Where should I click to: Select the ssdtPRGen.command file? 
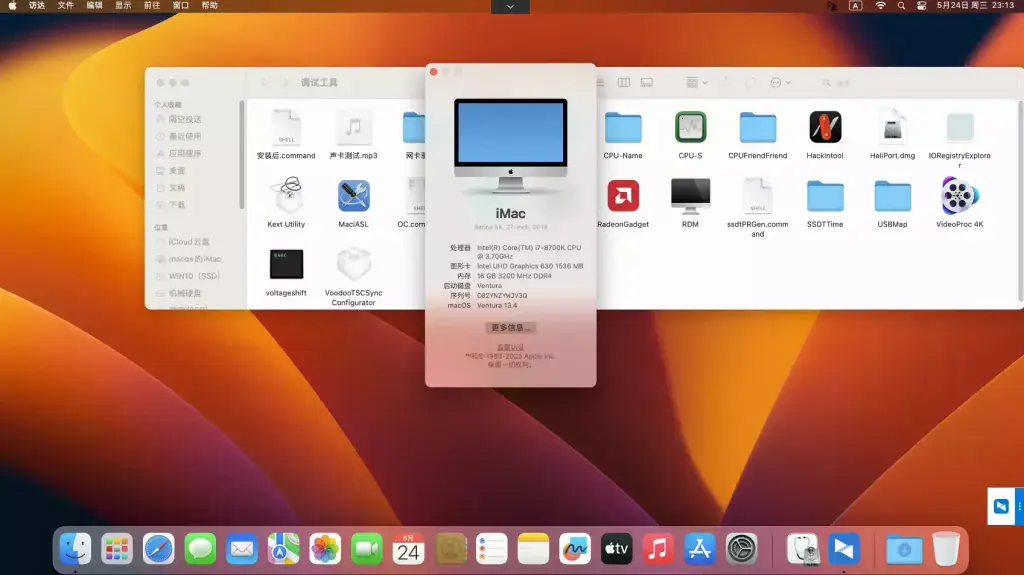758,195
